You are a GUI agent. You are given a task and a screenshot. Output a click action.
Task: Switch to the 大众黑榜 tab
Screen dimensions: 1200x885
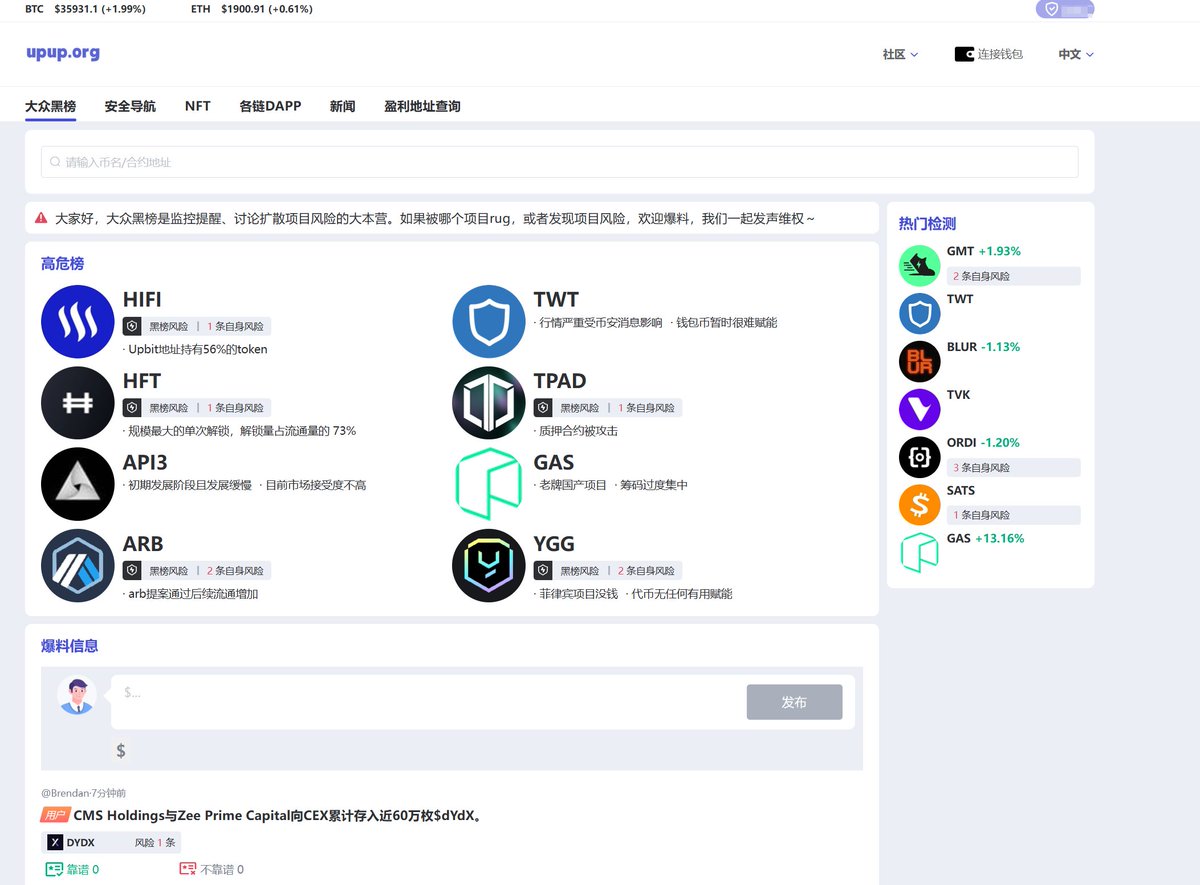coord(50,106)
